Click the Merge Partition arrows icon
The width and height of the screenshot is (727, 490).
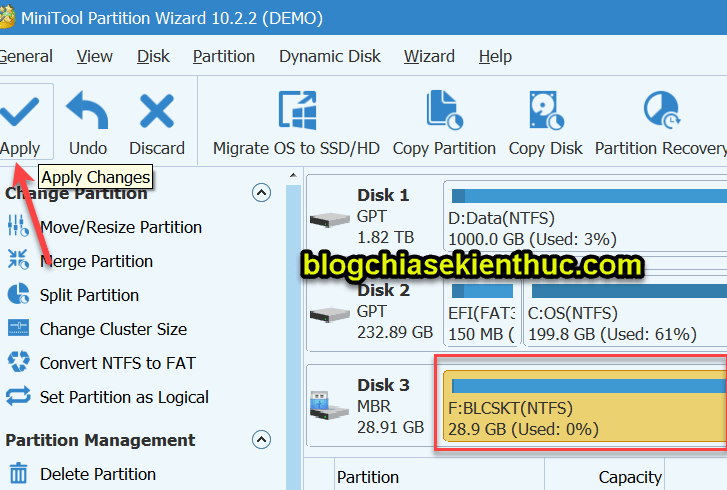[x=18, y=260]
